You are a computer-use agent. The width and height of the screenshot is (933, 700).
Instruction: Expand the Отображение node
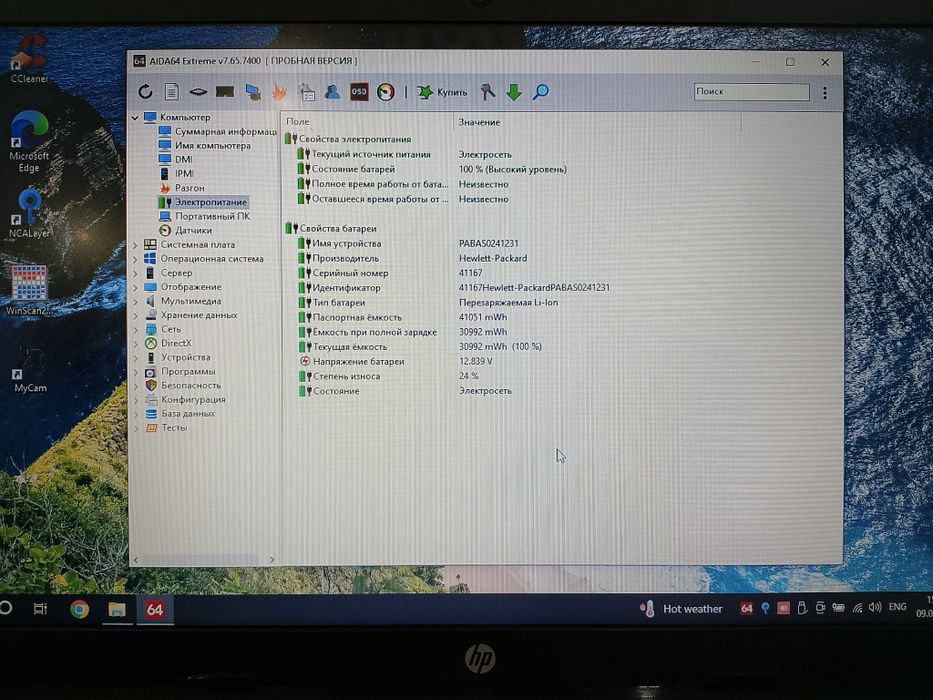click(135, 287)
